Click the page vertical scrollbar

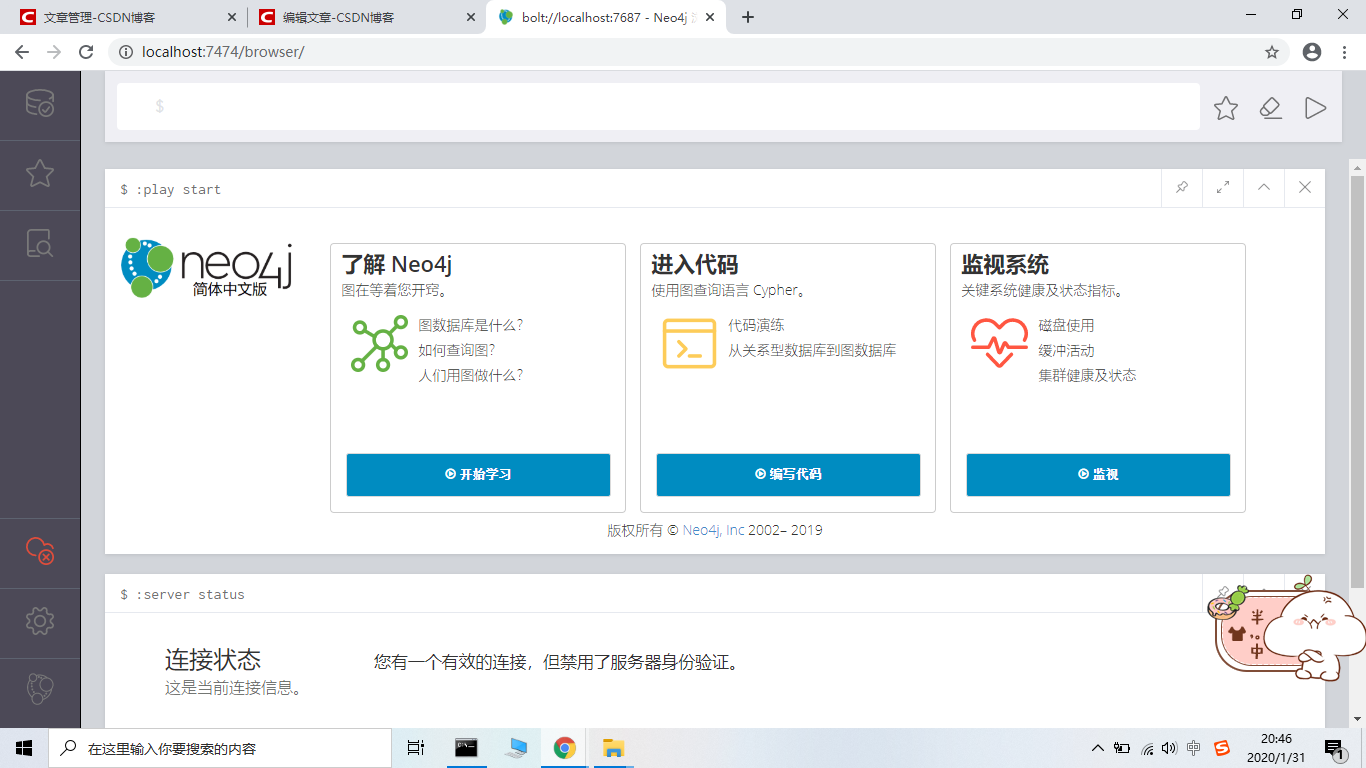click(1357, 380)
